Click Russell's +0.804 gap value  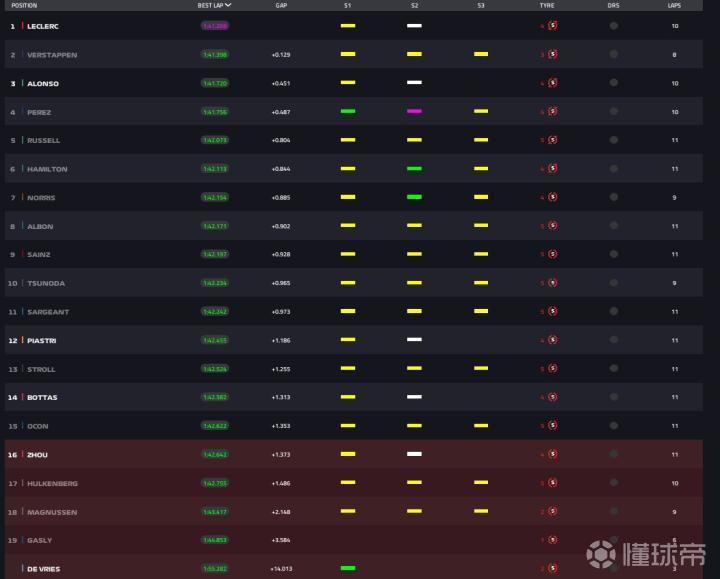(280, 140)
